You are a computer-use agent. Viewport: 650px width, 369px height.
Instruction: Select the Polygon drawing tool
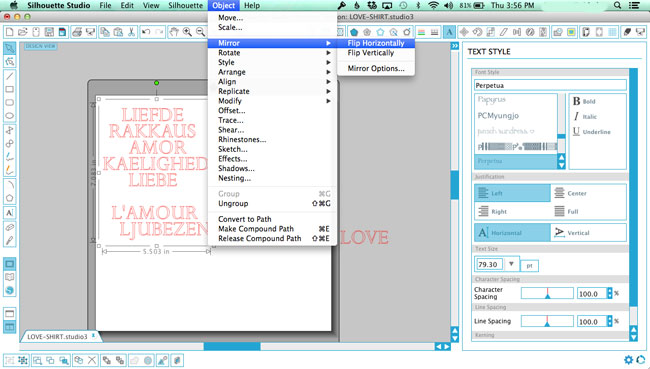pos(10,199)
